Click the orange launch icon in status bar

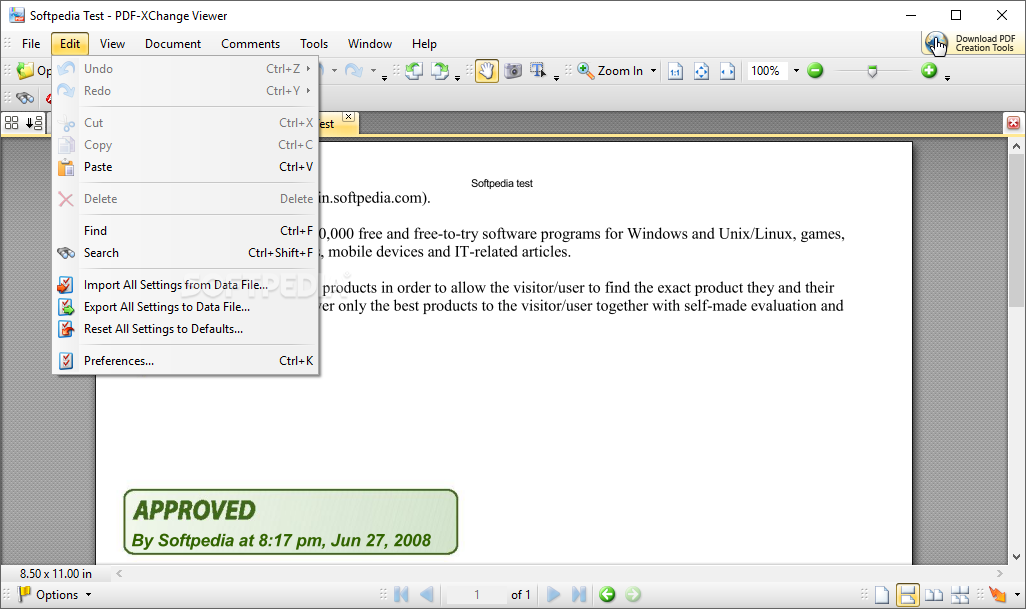997,594
